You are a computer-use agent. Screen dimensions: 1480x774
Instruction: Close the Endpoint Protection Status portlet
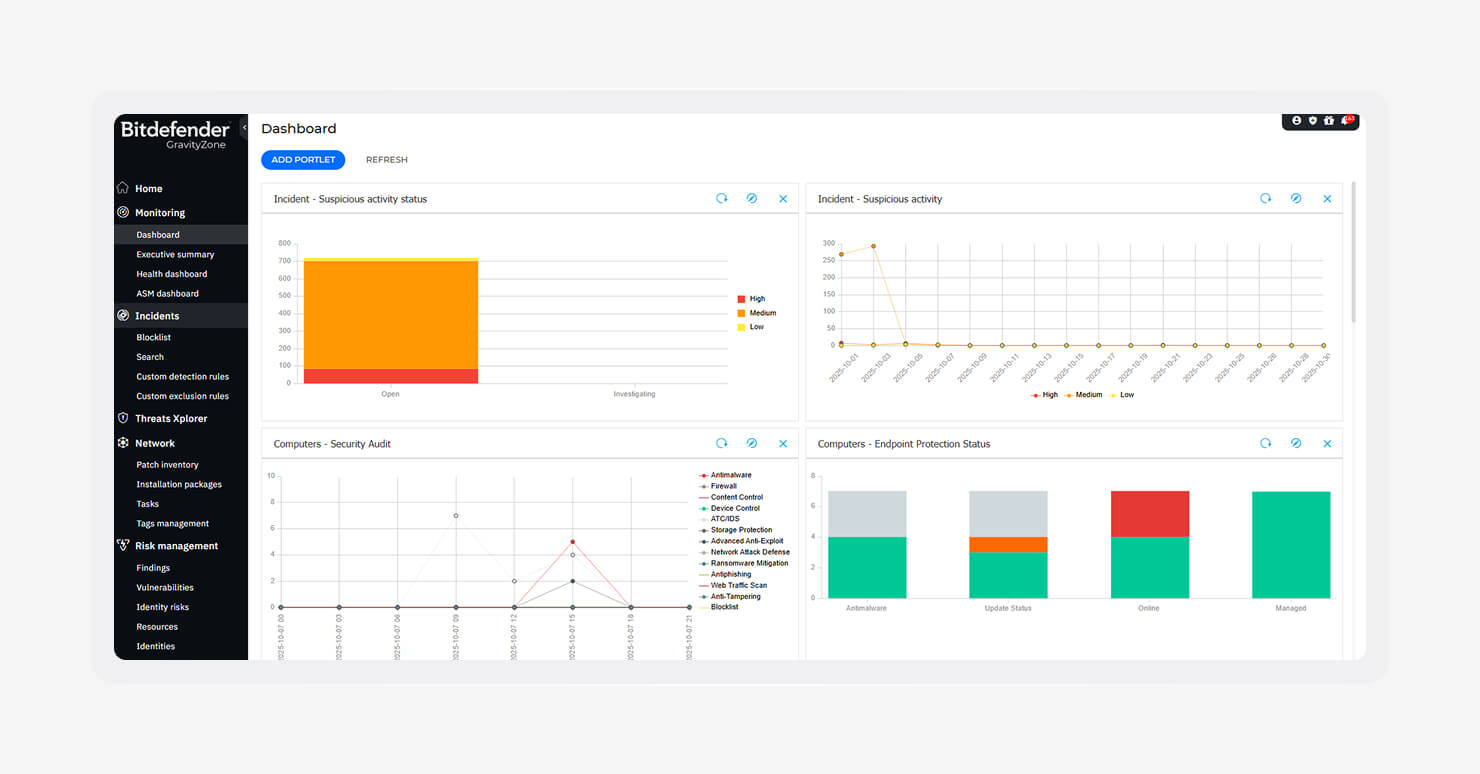(x=1327, y=443)
